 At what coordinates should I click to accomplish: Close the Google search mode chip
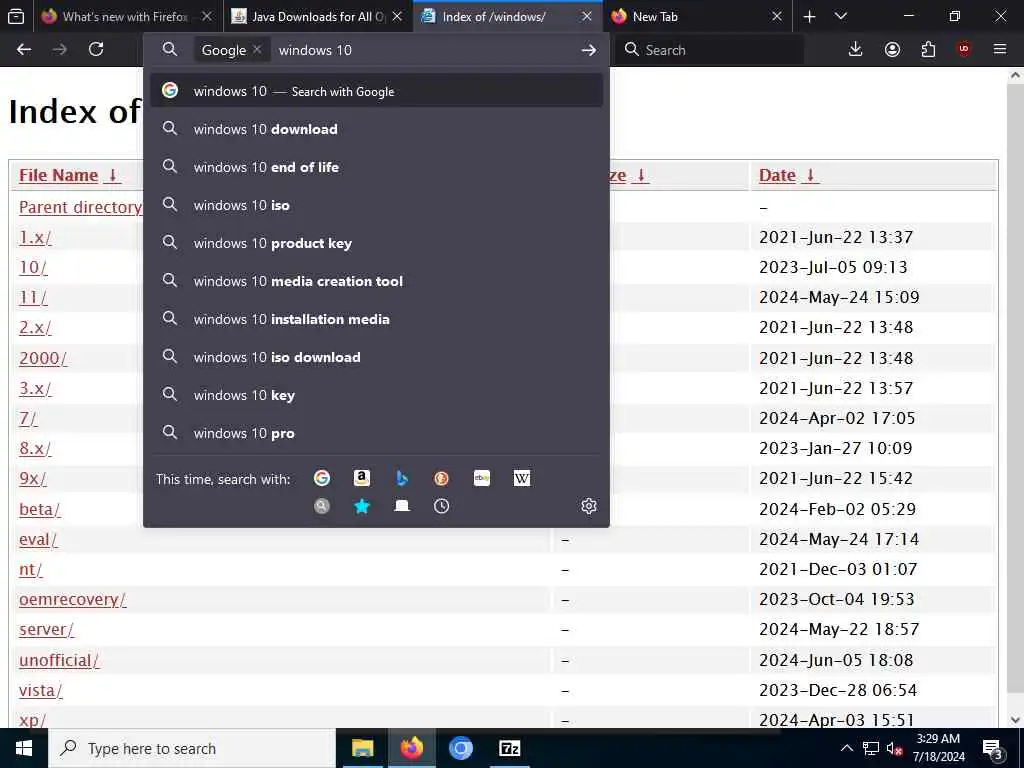[257, 50]
